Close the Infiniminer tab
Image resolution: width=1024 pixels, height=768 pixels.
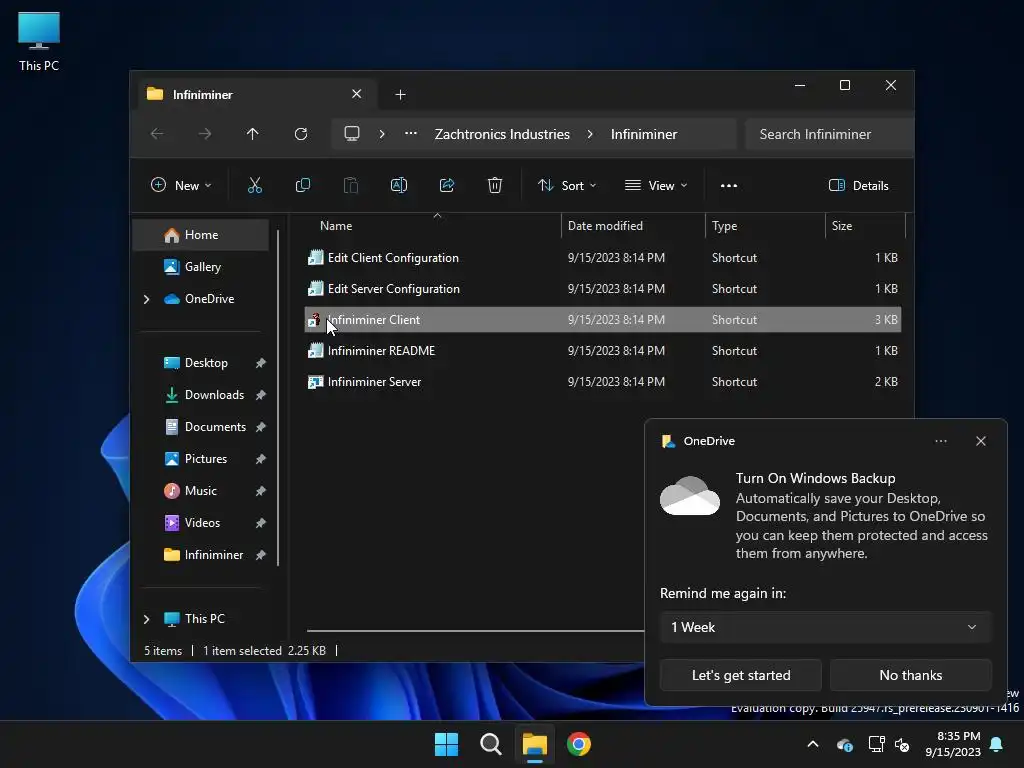tap(357, 94)
